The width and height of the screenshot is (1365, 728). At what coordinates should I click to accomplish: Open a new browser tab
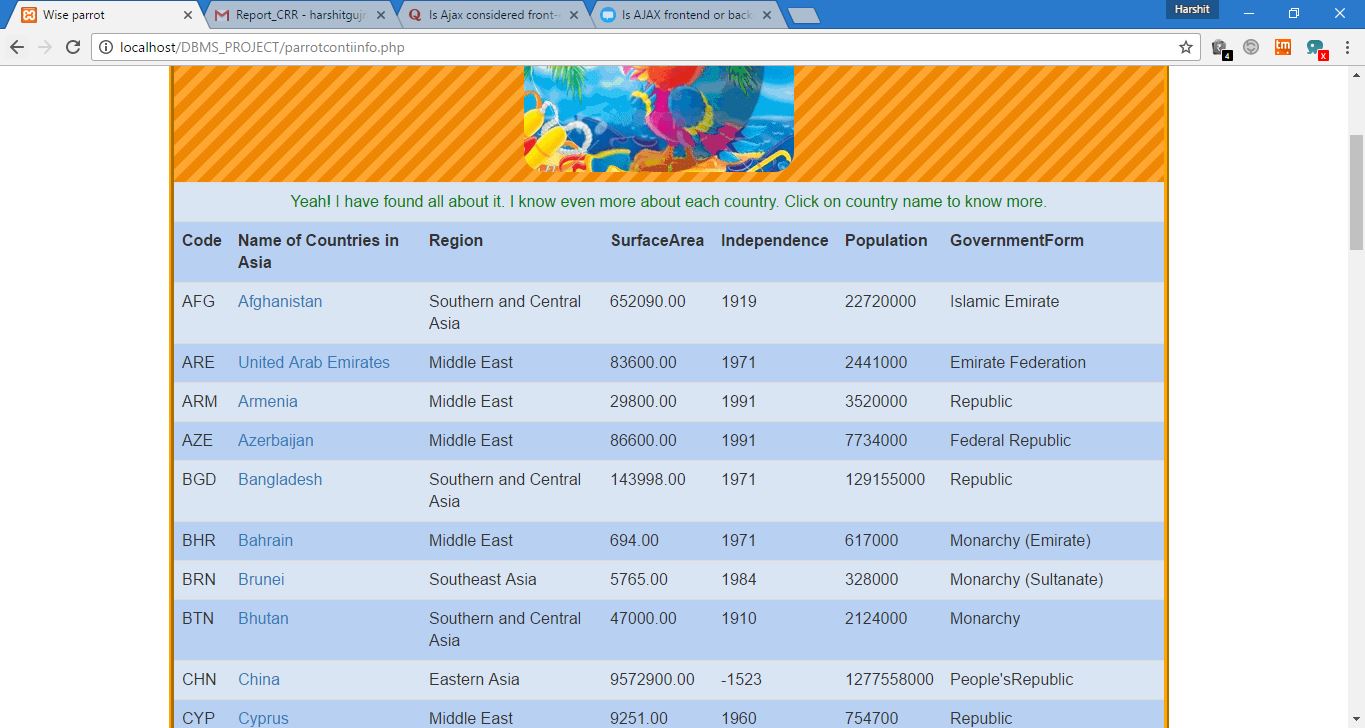[x=804, y=15]
